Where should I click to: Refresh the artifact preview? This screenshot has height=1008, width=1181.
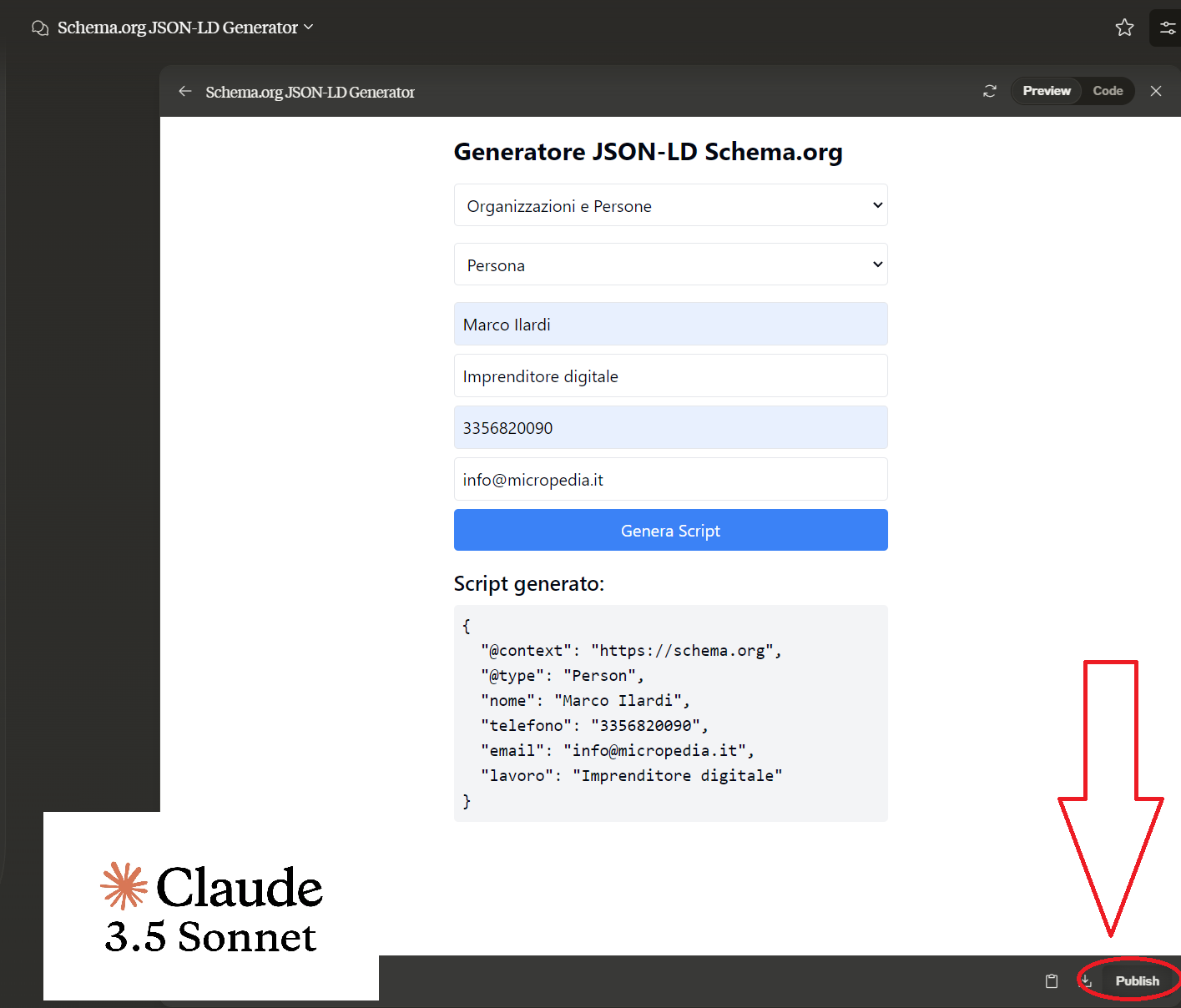pos(990,91)
